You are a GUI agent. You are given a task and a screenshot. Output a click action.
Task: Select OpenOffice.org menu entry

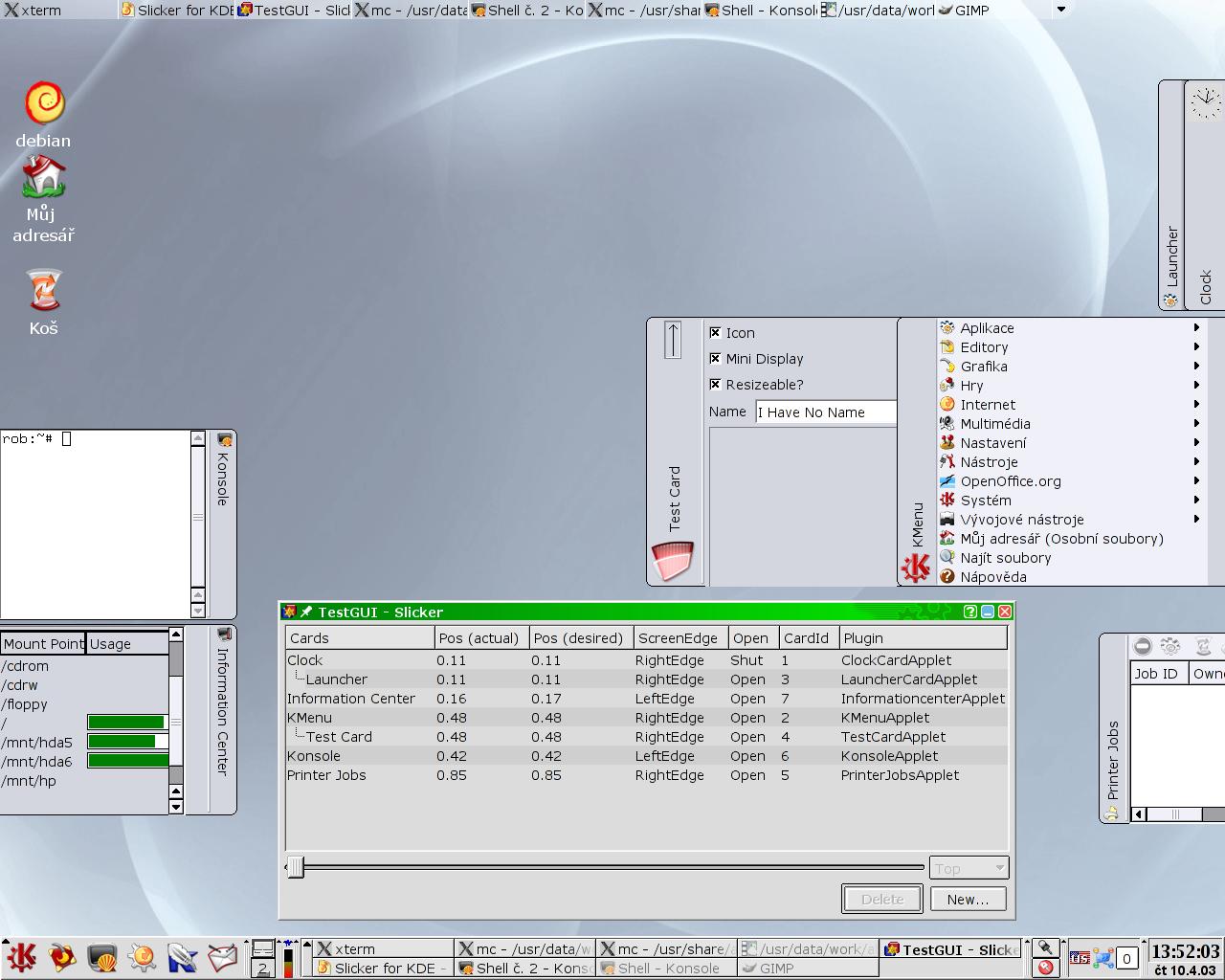1010,481
